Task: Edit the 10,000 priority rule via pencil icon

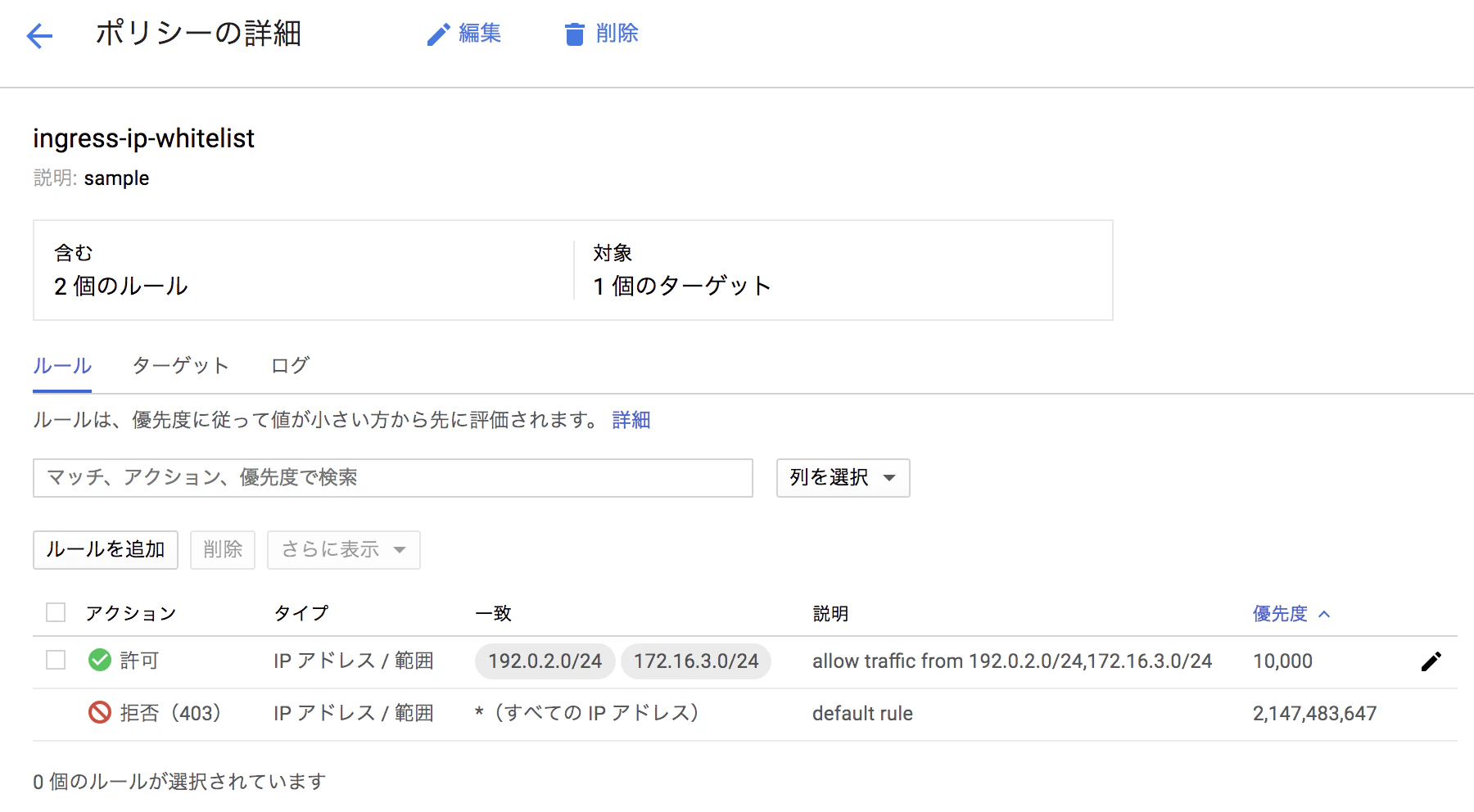Action: [x=1431, y=661]
